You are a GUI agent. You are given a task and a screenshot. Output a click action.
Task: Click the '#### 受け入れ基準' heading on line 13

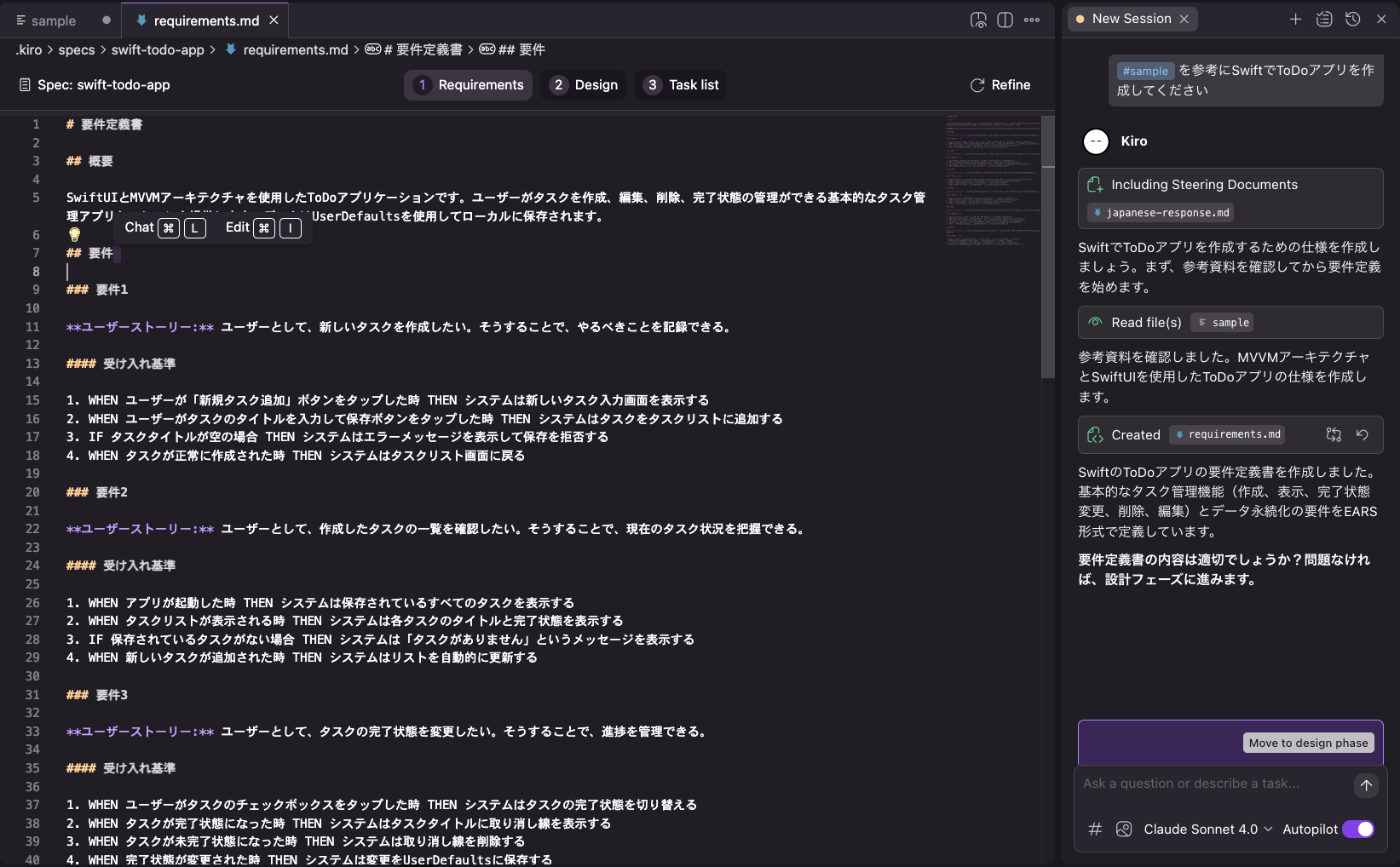pos(121,363)
